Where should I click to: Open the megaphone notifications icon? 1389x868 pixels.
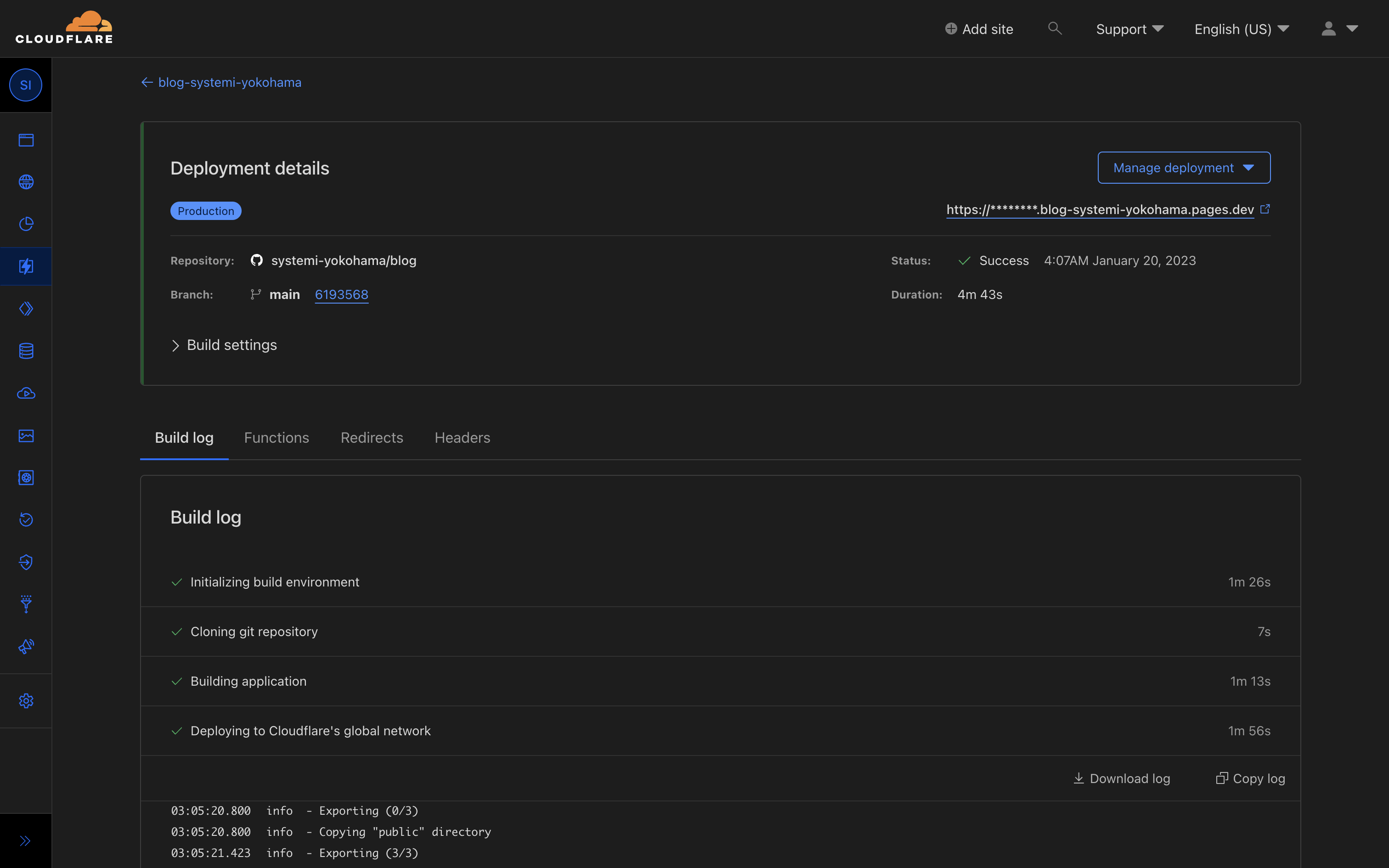tap(26, 647)
